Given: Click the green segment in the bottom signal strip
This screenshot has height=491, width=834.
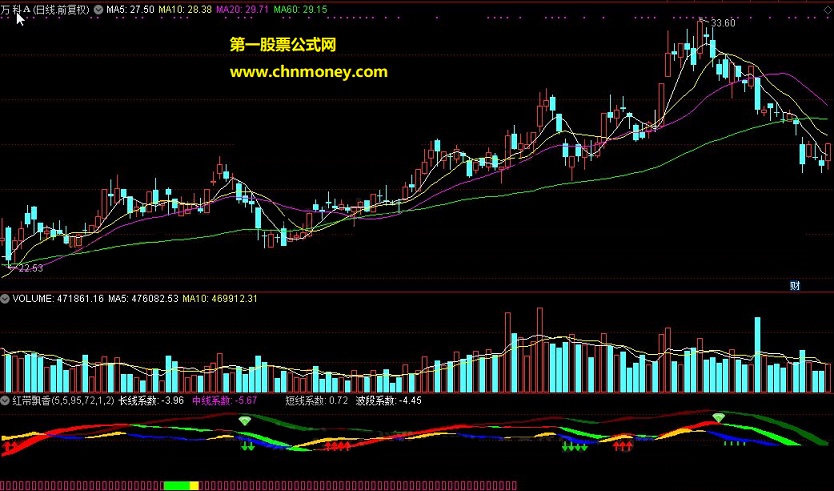Looking at the screenshot, I should [177, 485].
